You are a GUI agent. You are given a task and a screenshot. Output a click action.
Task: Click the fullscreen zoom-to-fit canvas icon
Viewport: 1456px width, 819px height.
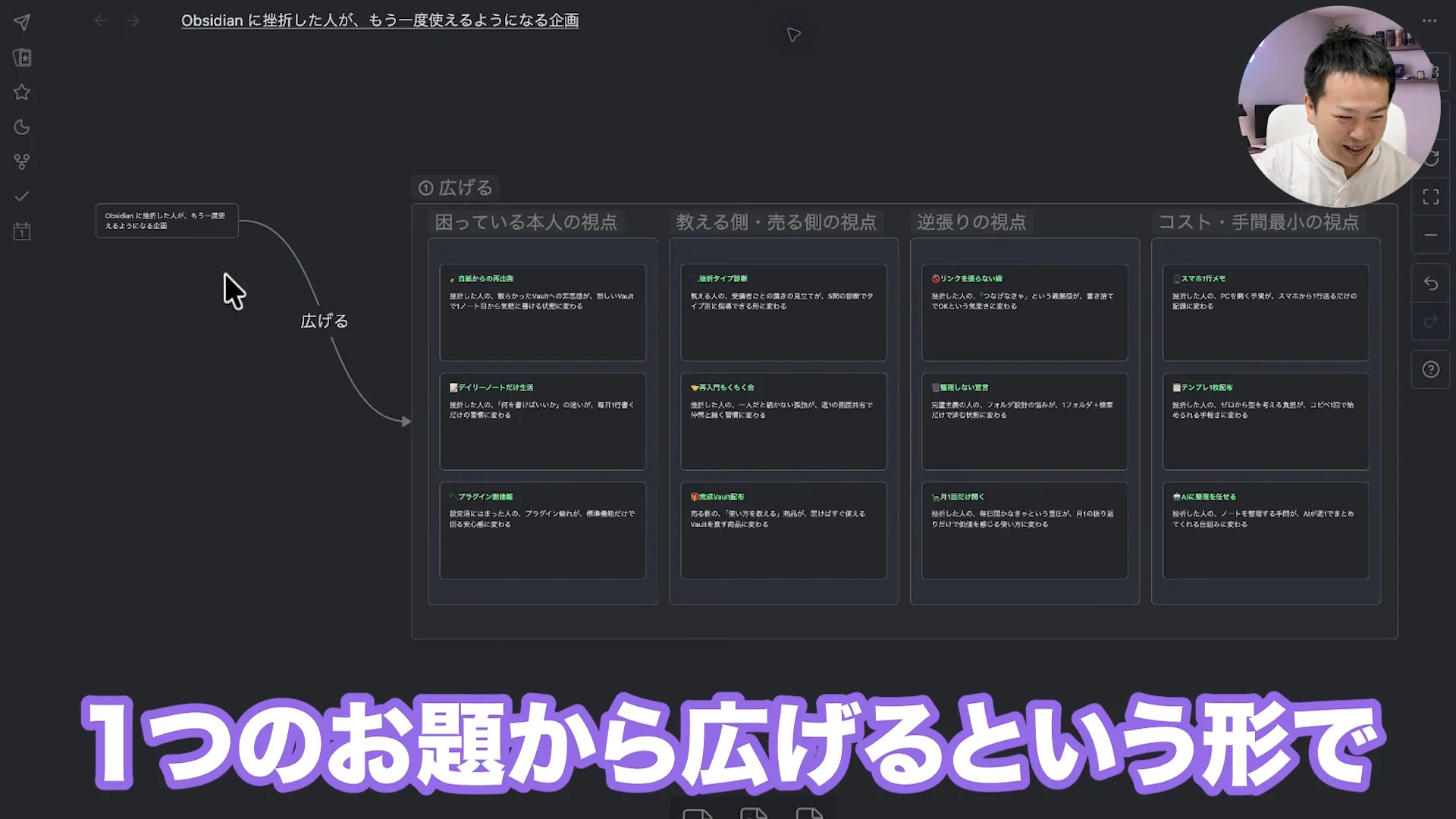point(1431,197)
